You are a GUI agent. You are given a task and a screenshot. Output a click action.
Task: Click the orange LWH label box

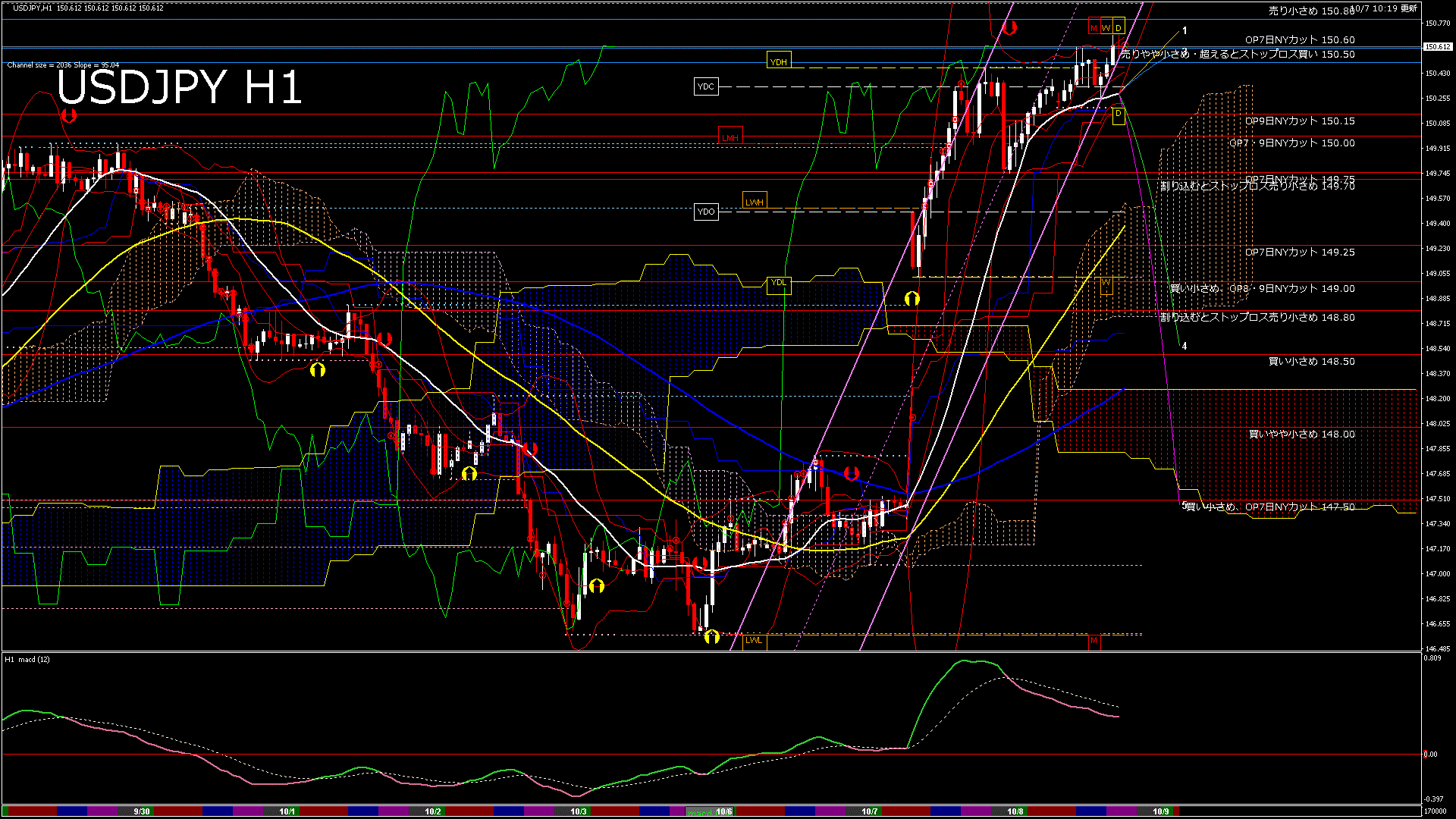click(x=754, y=202)
